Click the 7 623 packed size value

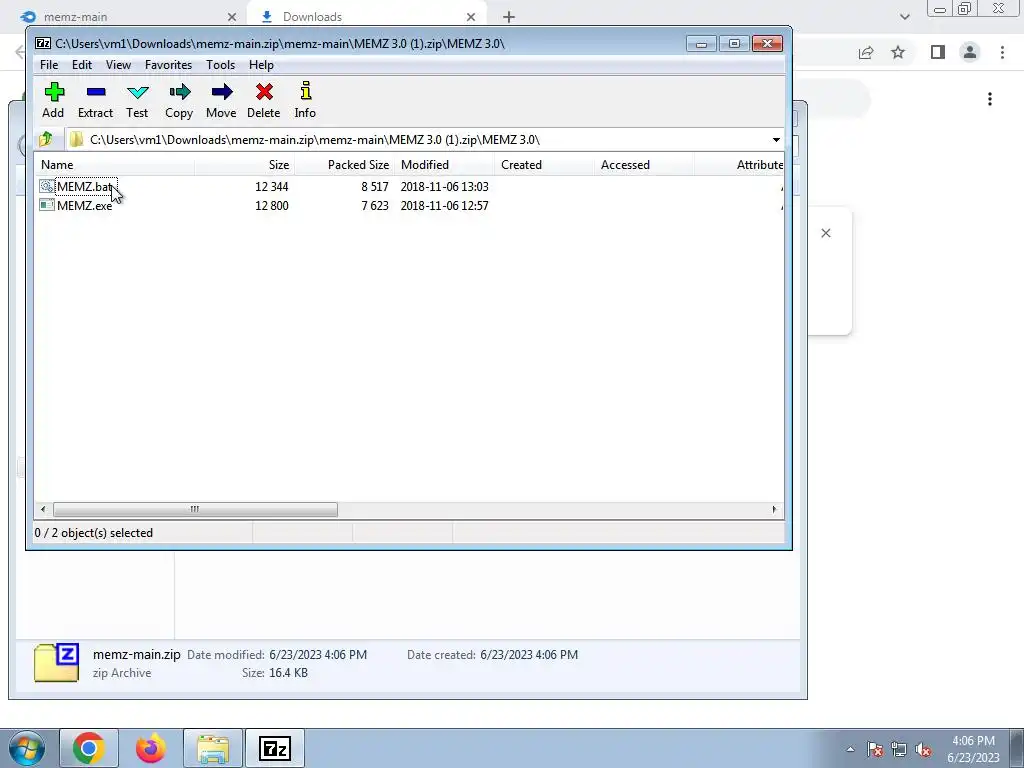click(x=375, y=206)
